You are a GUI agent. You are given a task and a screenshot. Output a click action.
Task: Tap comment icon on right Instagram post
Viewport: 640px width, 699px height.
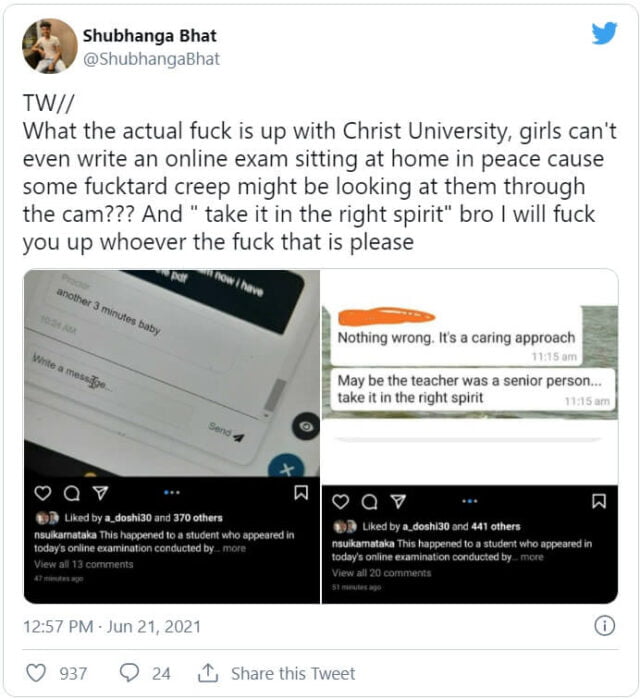tap(369, 502)
